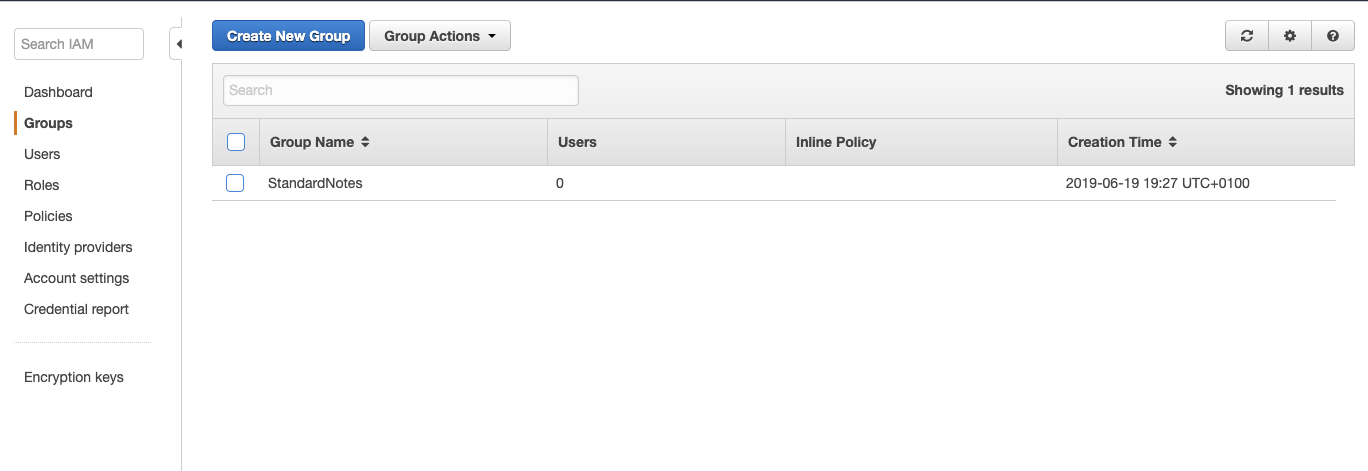Toggle the select-all groups checkbox
The width and height of the screenshot is (1368, 471).
[236, 142]
